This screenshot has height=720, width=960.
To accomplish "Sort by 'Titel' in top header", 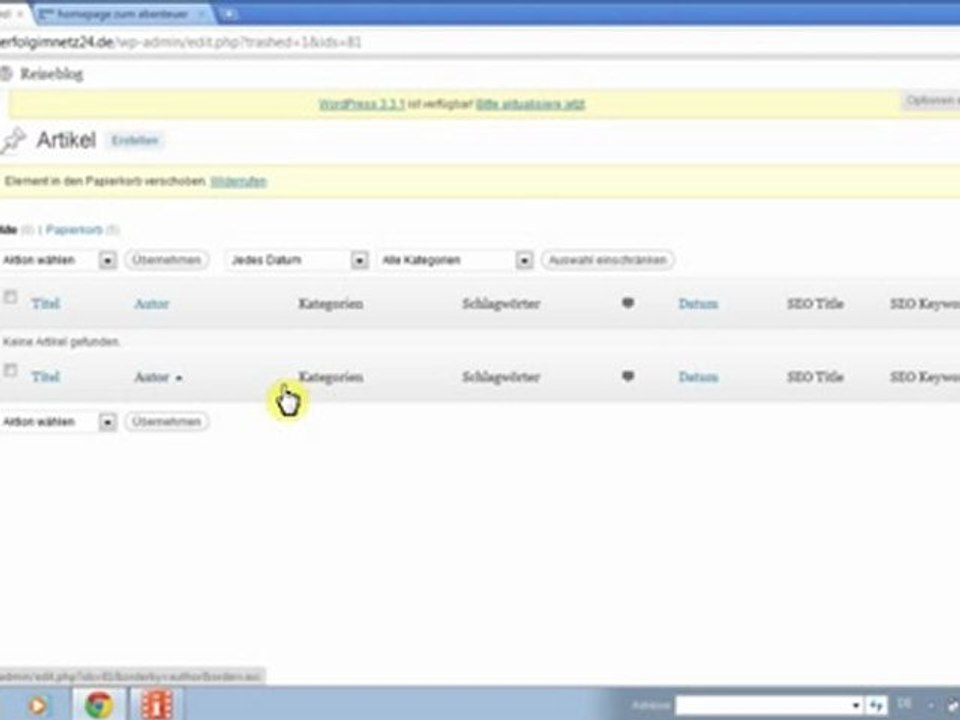I will pos(45,304).
